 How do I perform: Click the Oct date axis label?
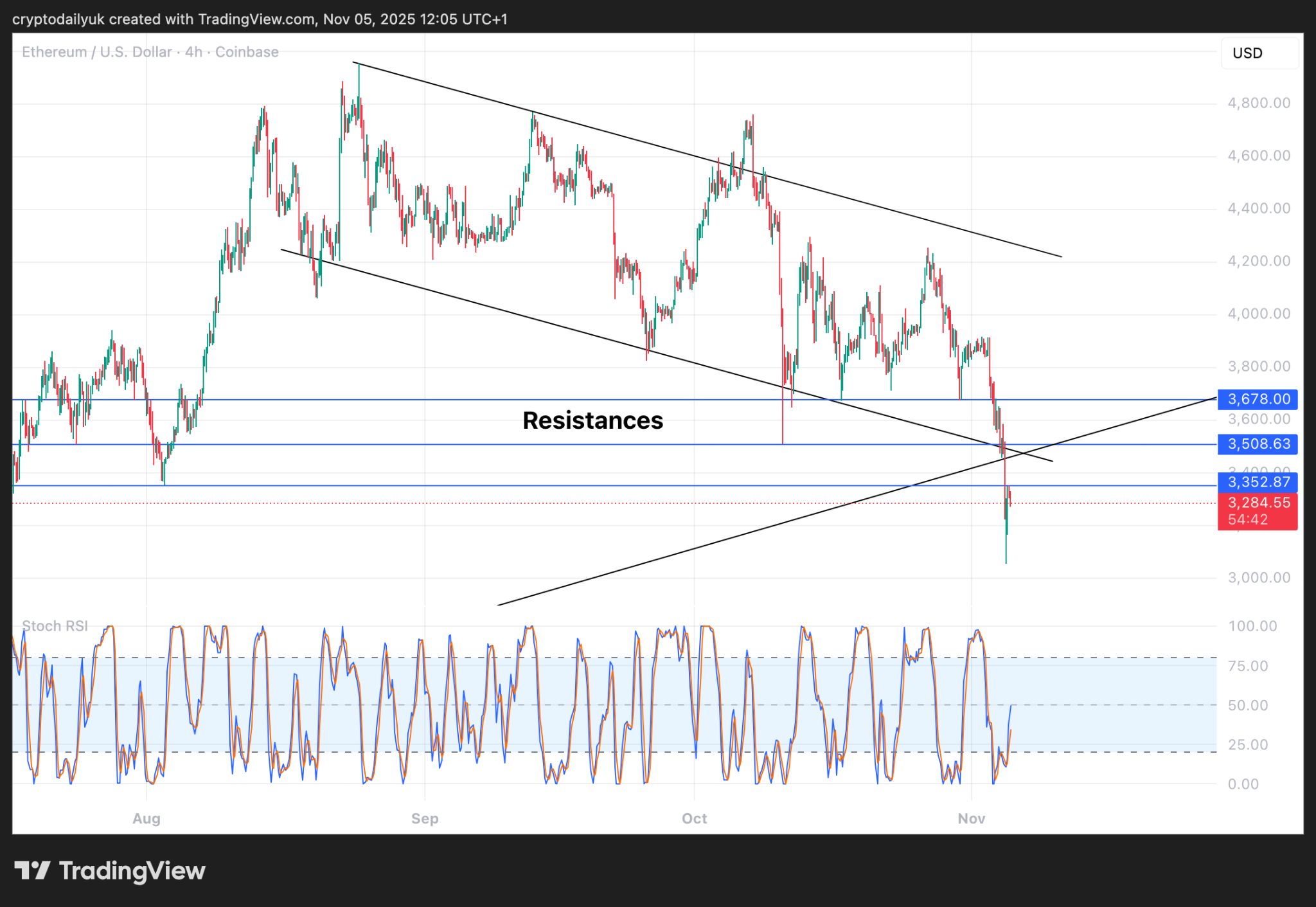[694, 819]
